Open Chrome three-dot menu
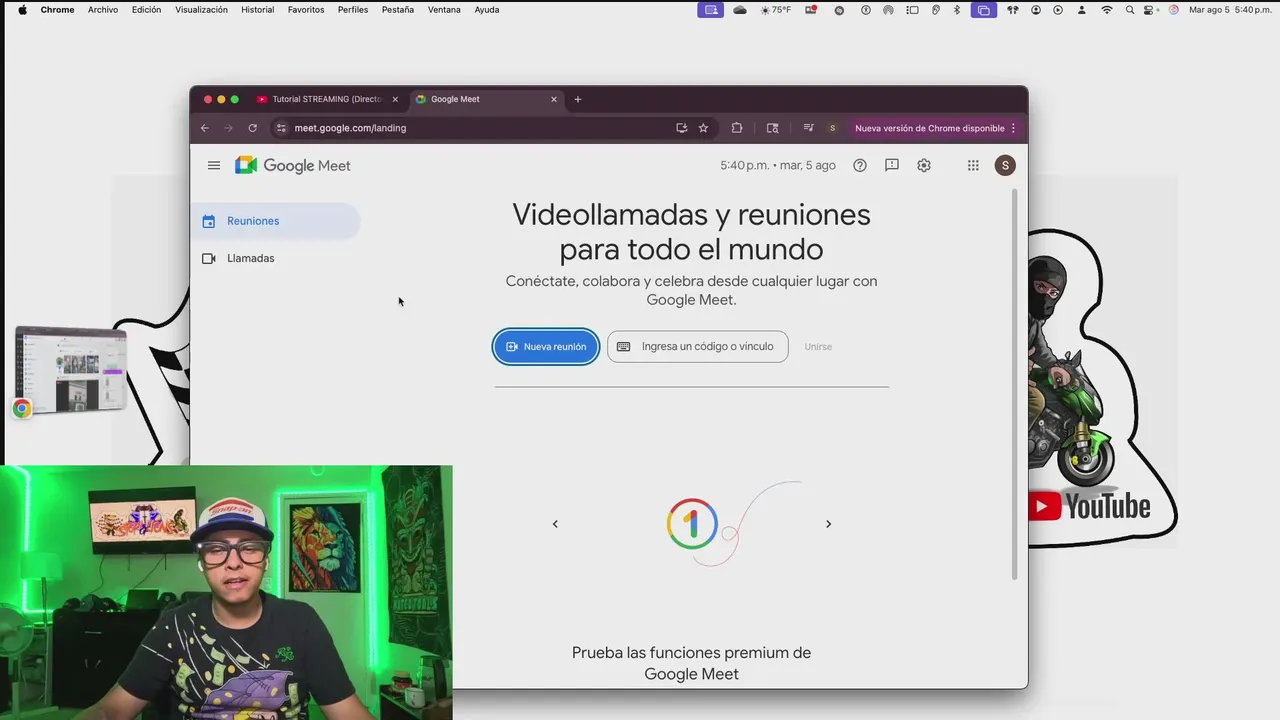Screen dimensions: 1280x720 coord(1013,128)
